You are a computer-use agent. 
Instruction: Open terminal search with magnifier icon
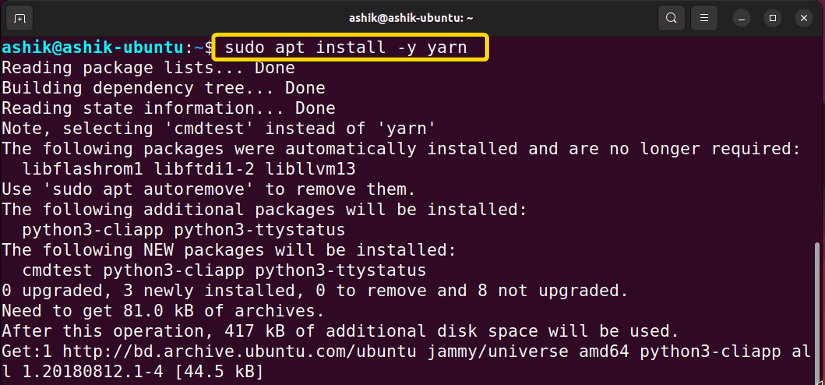[x=671, y=18]
